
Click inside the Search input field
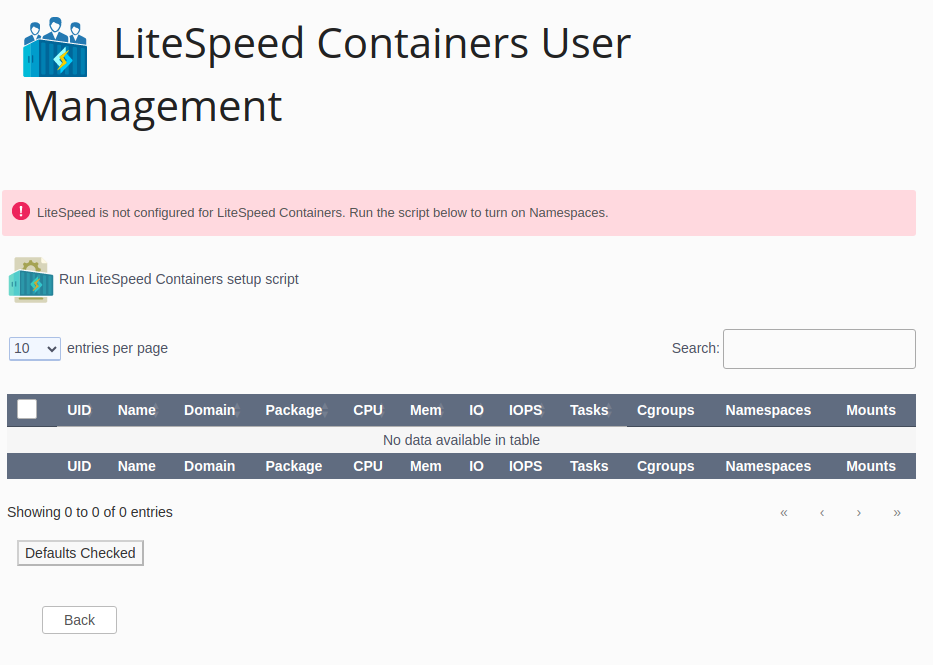coord(818,348)
